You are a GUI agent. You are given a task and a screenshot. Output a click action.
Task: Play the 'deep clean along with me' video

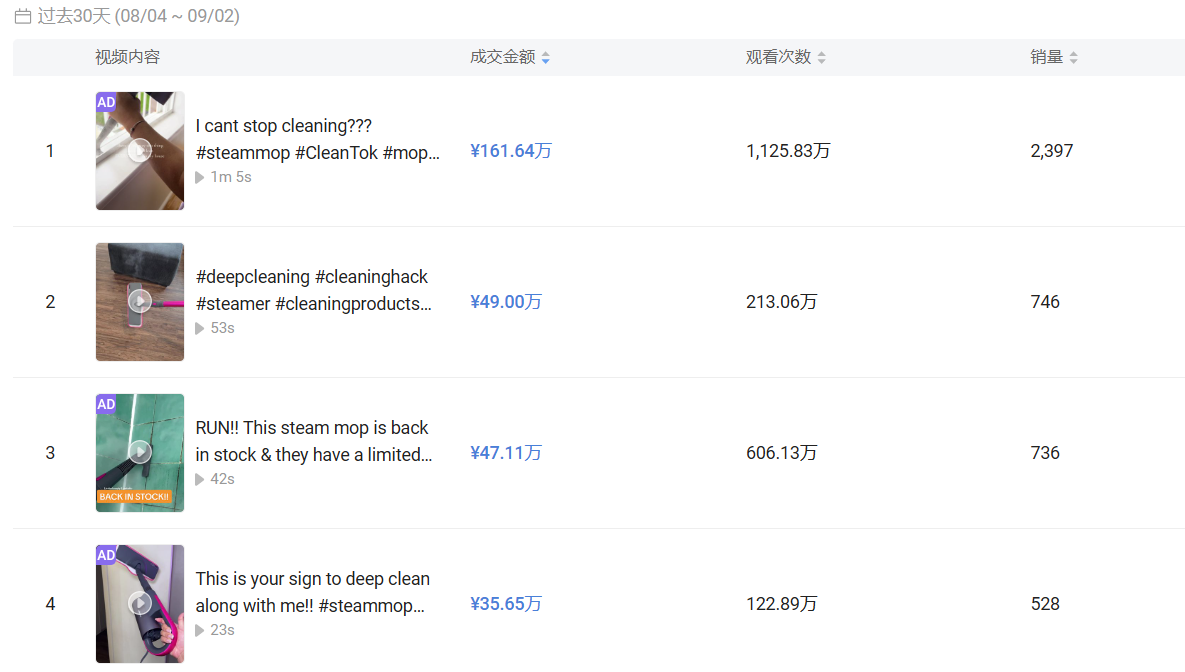click(140, 603)
